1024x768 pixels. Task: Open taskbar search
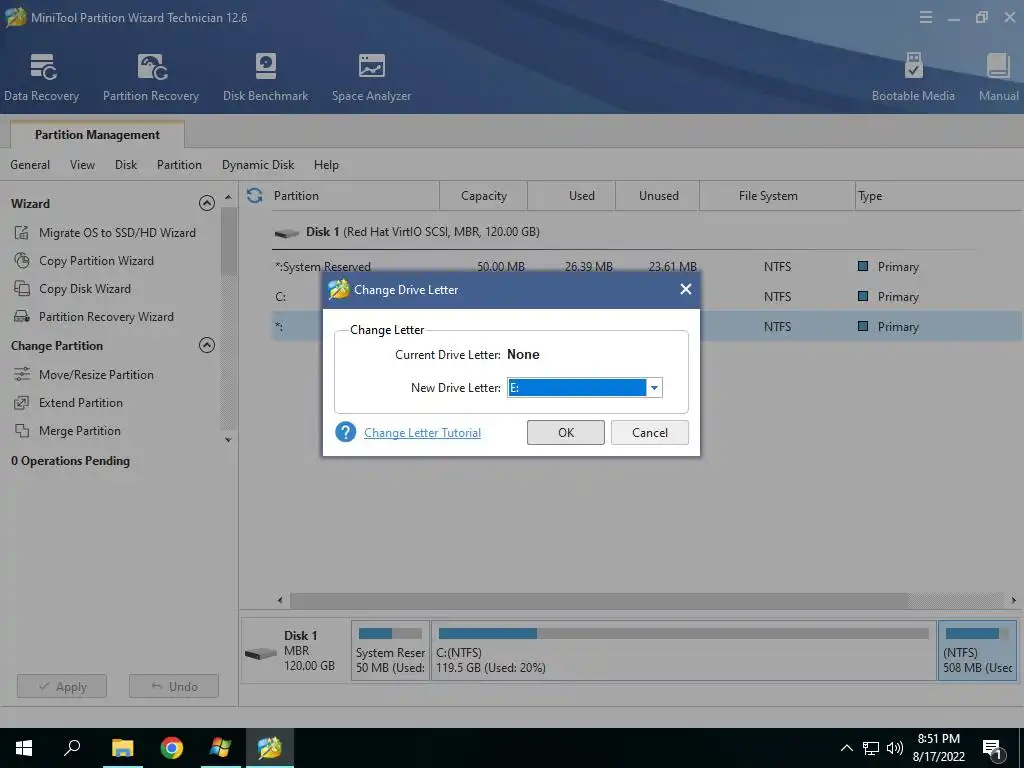point(72,748)
